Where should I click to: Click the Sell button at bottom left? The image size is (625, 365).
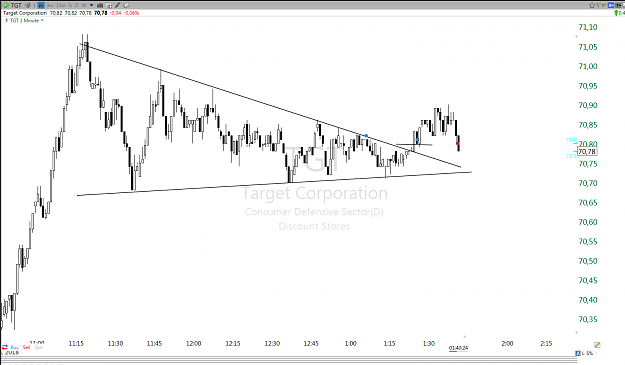click(x=26, y=347)
